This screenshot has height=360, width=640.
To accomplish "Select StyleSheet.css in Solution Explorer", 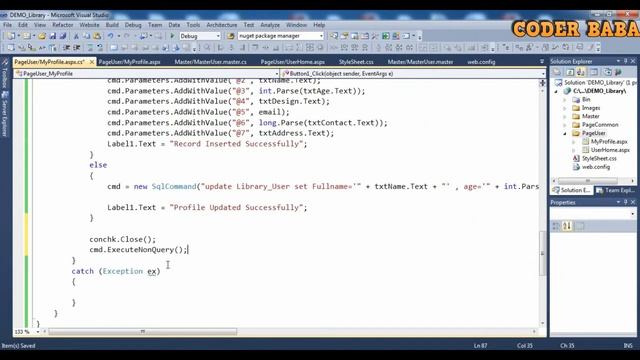I will 599,158.
